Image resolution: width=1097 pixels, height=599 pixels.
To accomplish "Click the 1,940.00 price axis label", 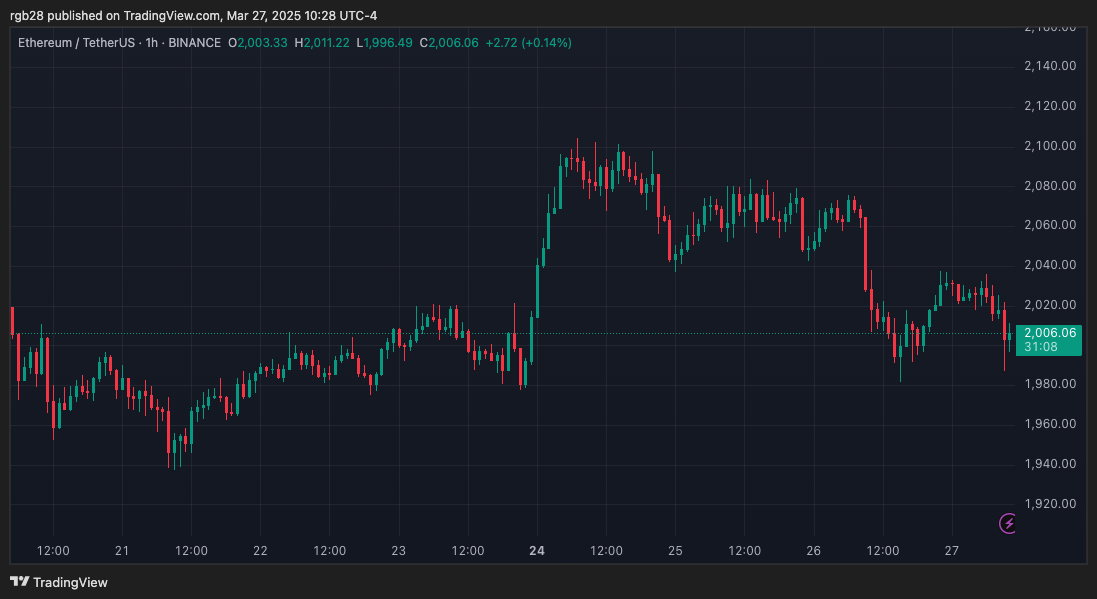I will point(1049,464).
